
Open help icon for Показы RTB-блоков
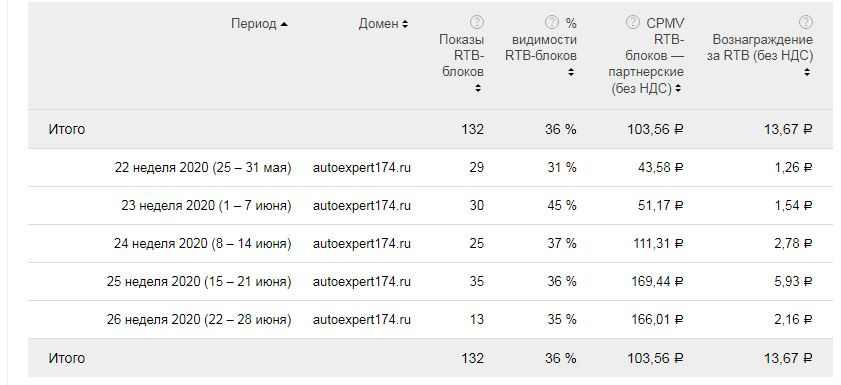(x=476, y=23)
